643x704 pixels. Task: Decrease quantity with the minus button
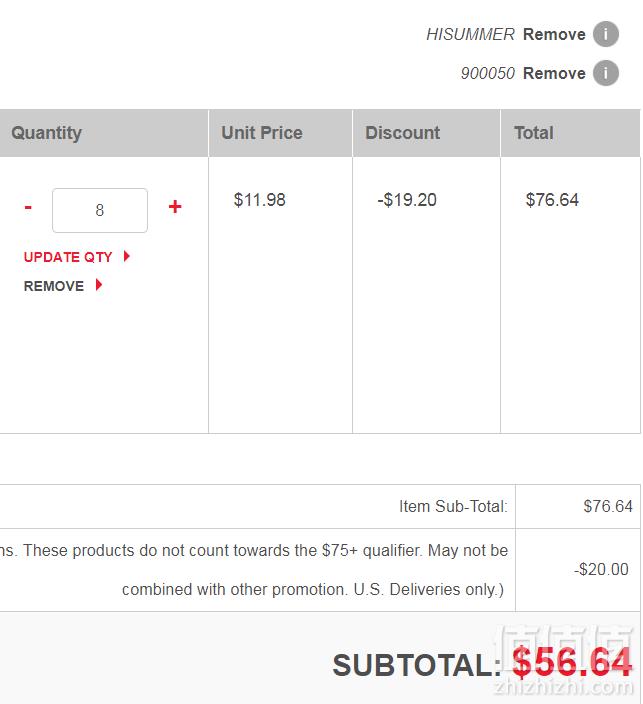[28, 207]
